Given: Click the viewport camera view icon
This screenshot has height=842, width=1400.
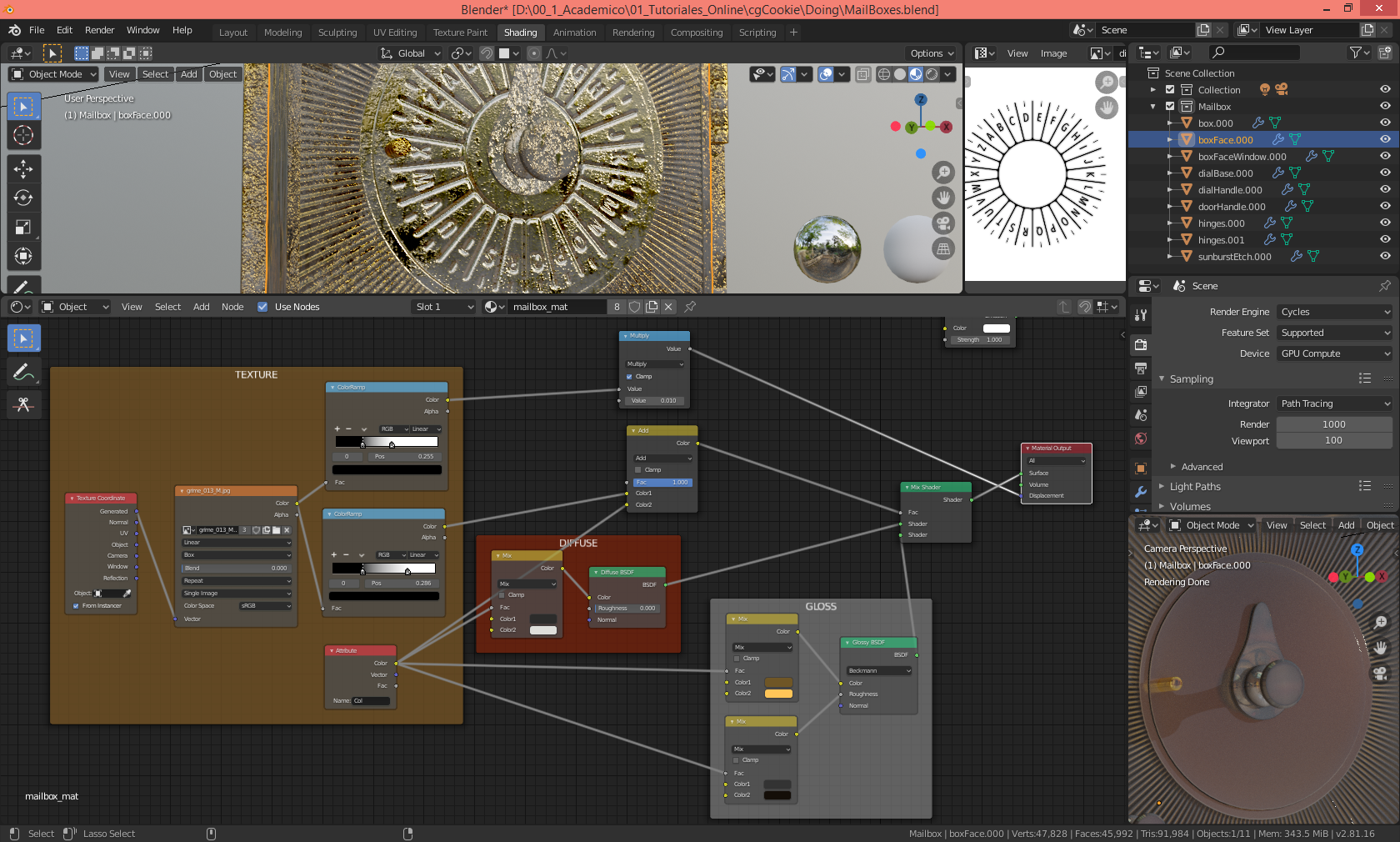Looking at the screenshot, I should (943, 223).
